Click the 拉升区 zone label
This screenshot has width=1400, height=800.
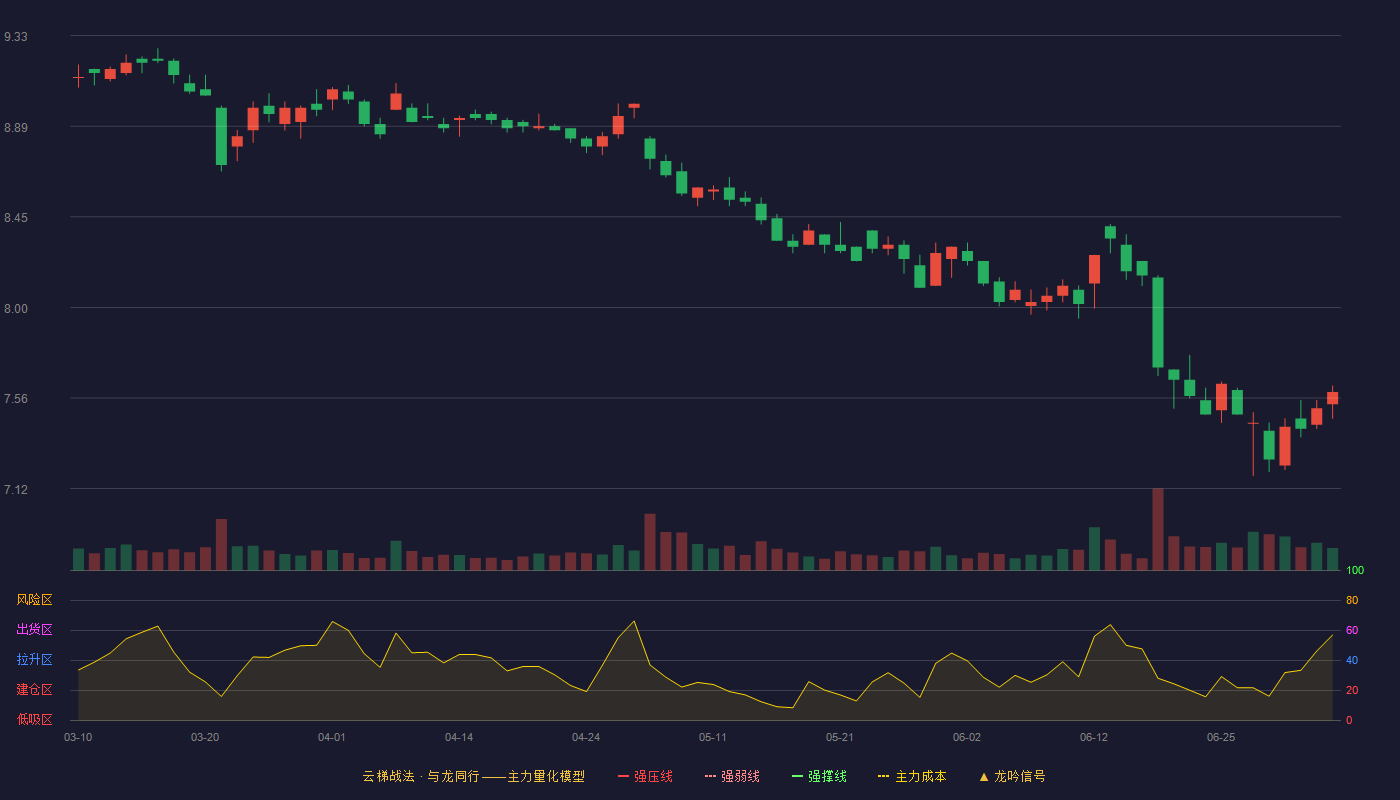(35, 660)
